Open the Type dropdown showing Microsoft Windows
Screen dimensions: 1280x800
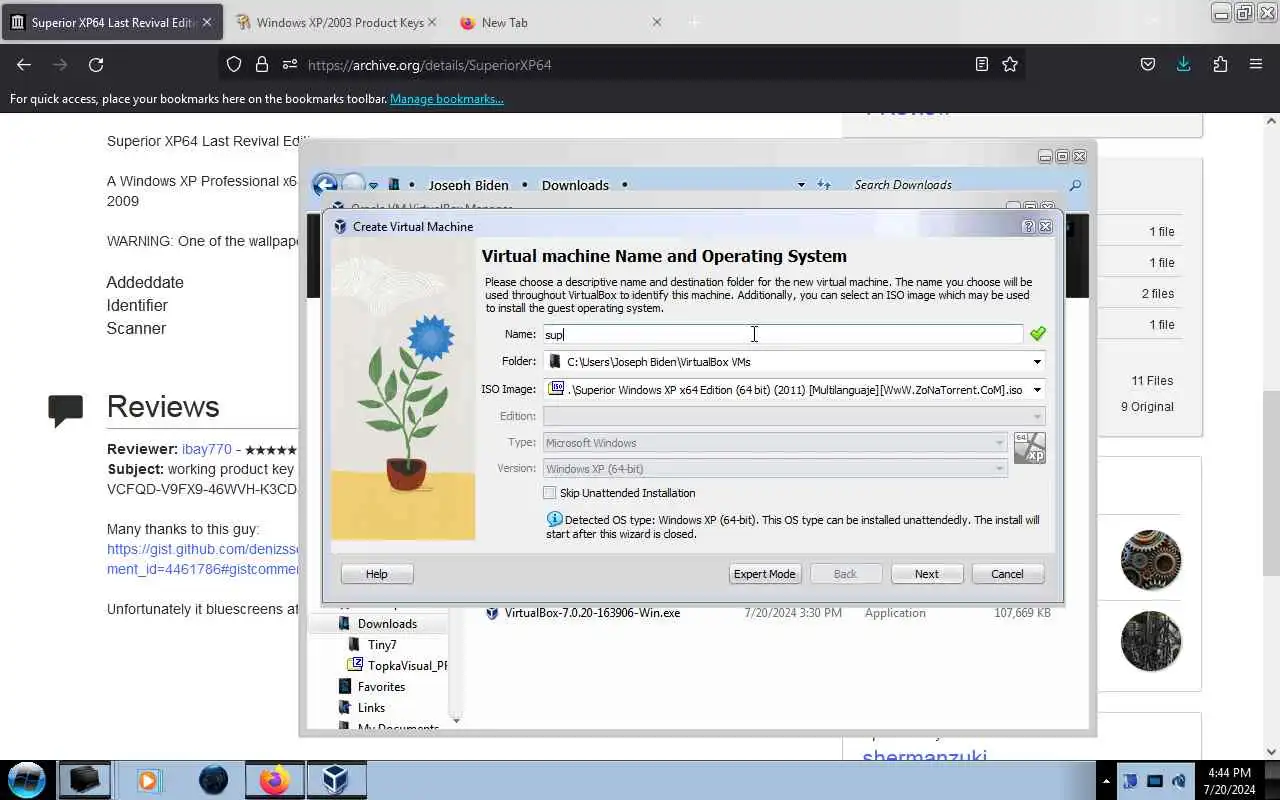[775, 443]
